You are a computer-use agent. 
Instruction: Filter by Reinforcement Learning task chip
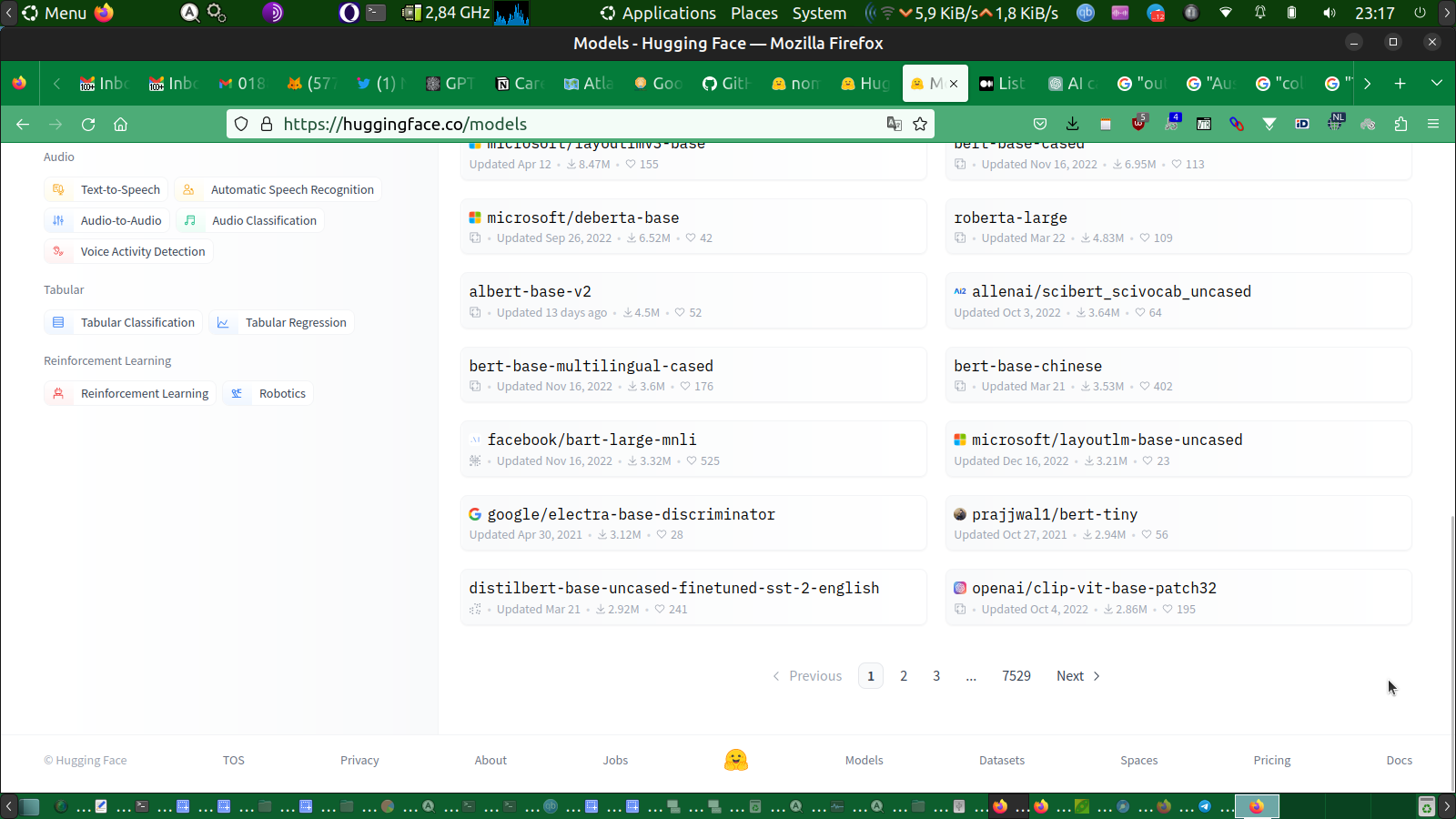click(130, 393)
